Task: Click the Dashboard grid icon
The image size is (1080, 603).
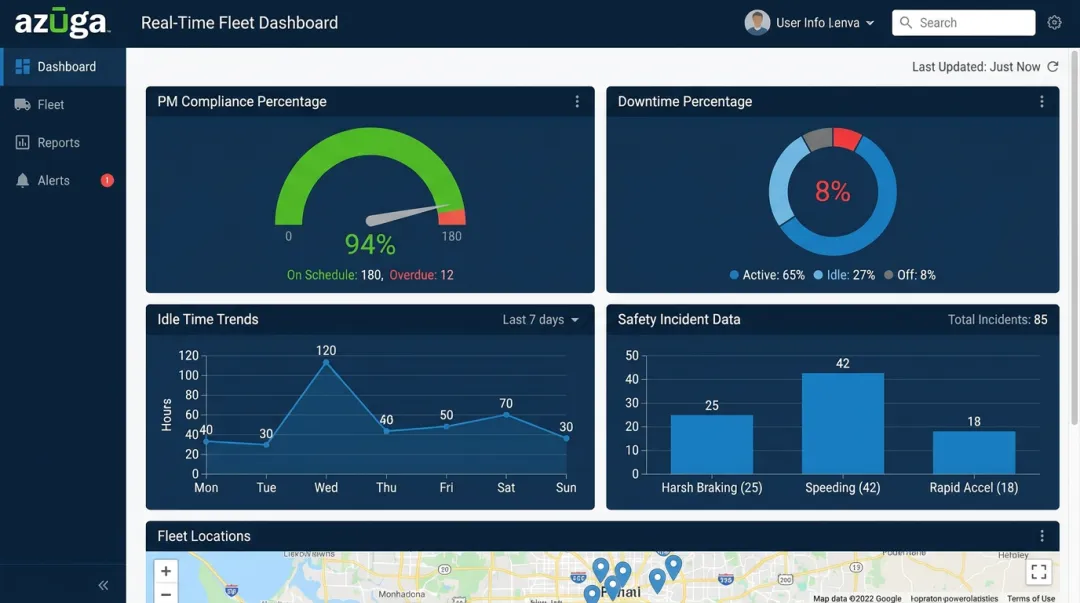Action: coord(23,67)
